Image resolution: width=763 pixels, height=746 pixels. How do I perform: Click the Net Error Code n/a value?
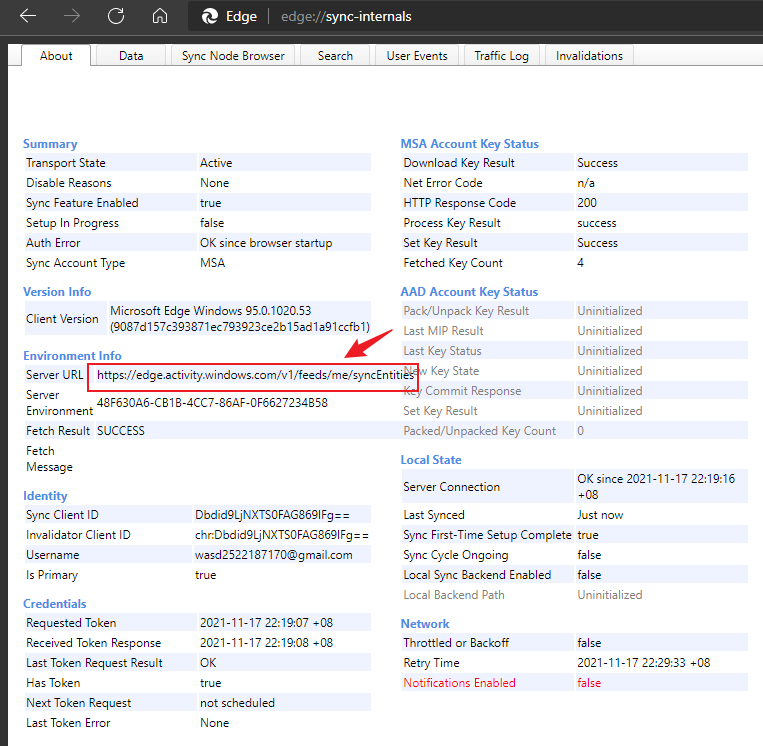pos(586,183)
